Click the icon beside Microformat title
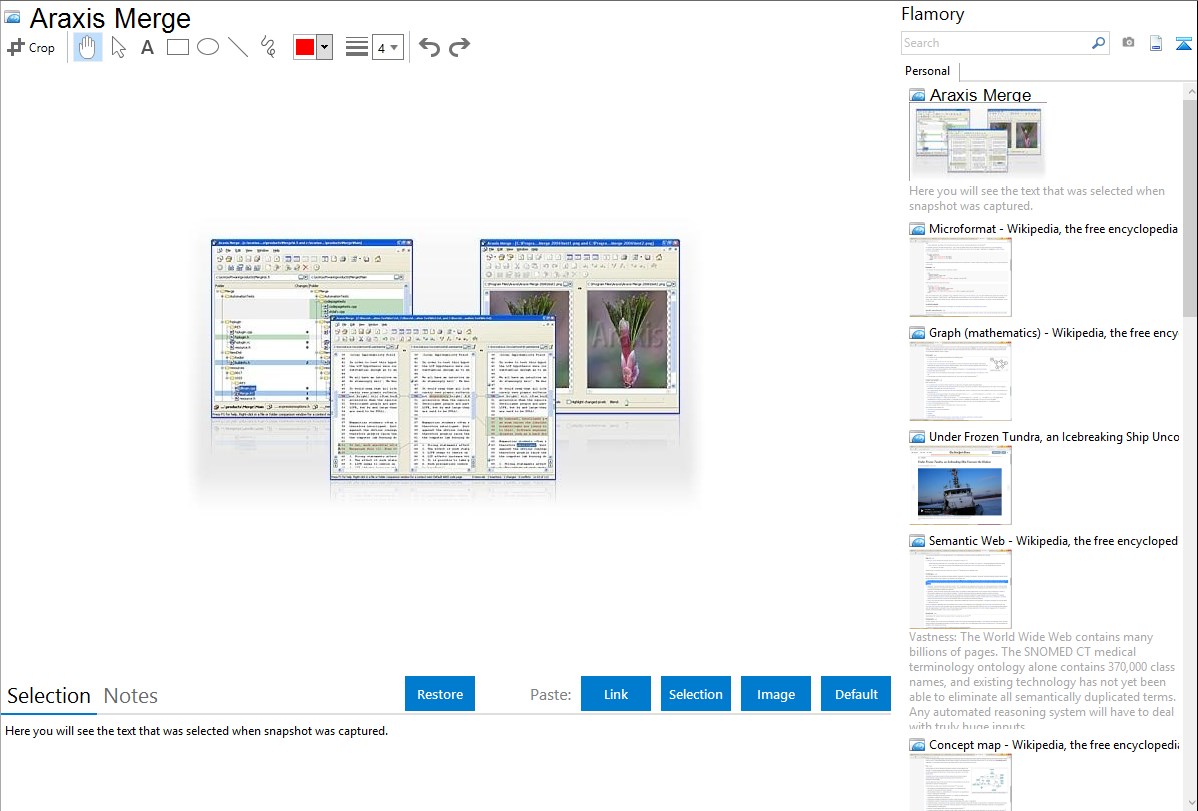1198x811 pixels. tap(917, 229)
